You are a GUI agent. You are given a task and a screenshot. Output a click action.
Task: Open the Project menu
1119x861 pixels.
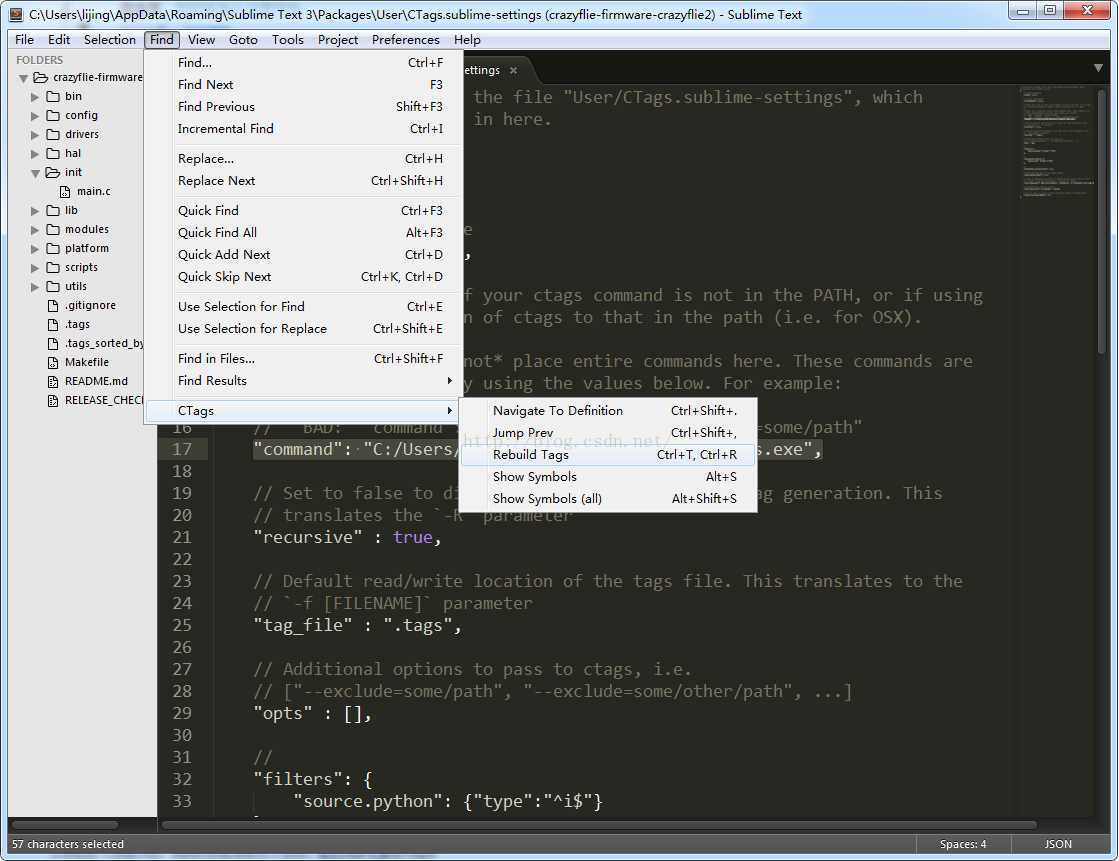pyautogui.click(x=338, y=40)
